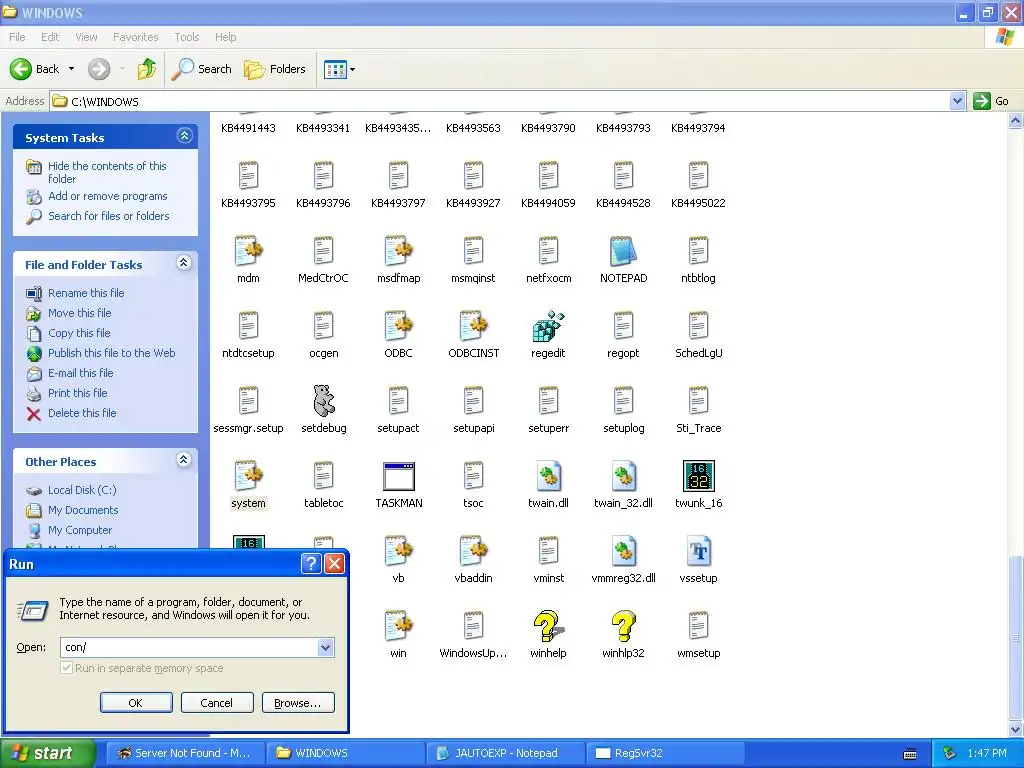Expand the Address bar dropdown
The height and width of the screenshot is (768, 1024).
957,101
